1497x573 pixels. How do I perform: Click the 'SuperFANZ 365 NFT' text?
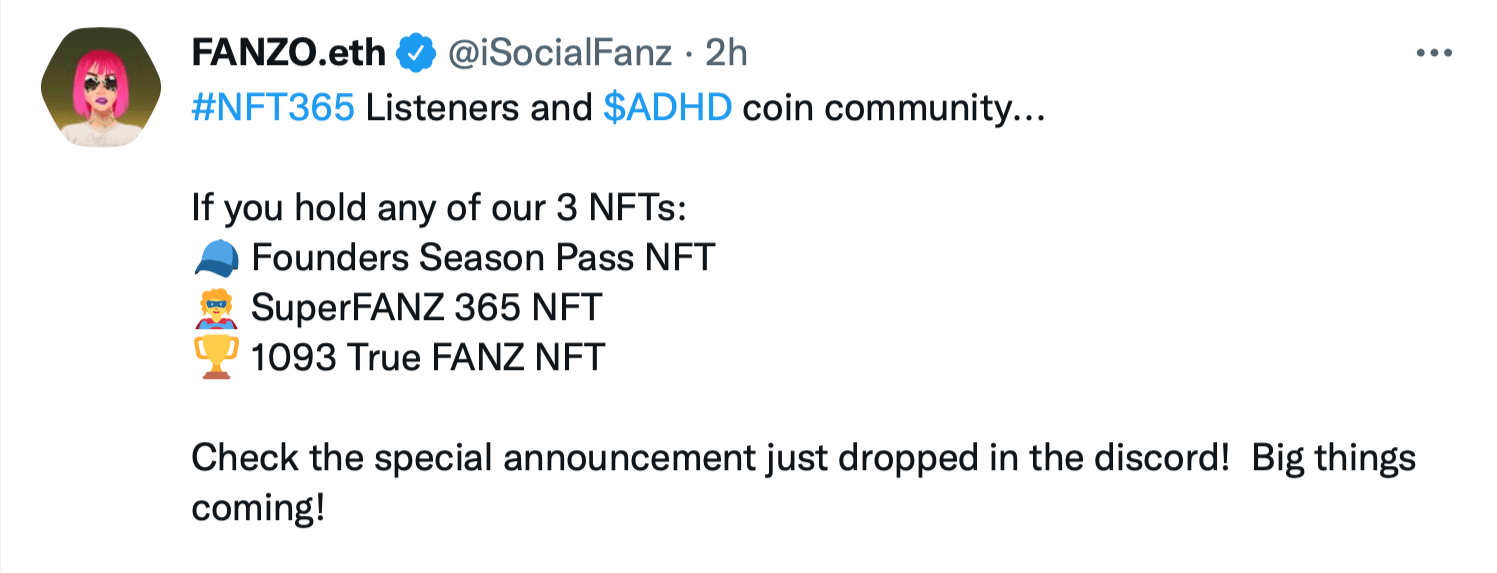click(426, 307)
